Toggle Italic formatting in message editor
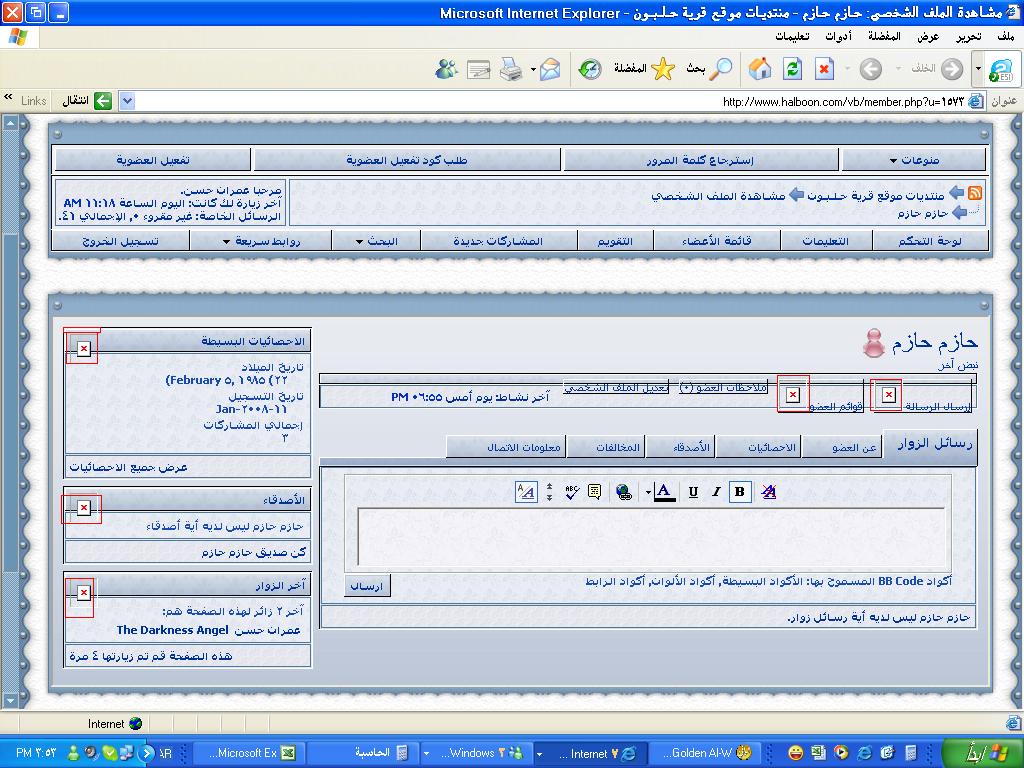This screenshot has height=768, width=1024. click(x=716, y=492)
